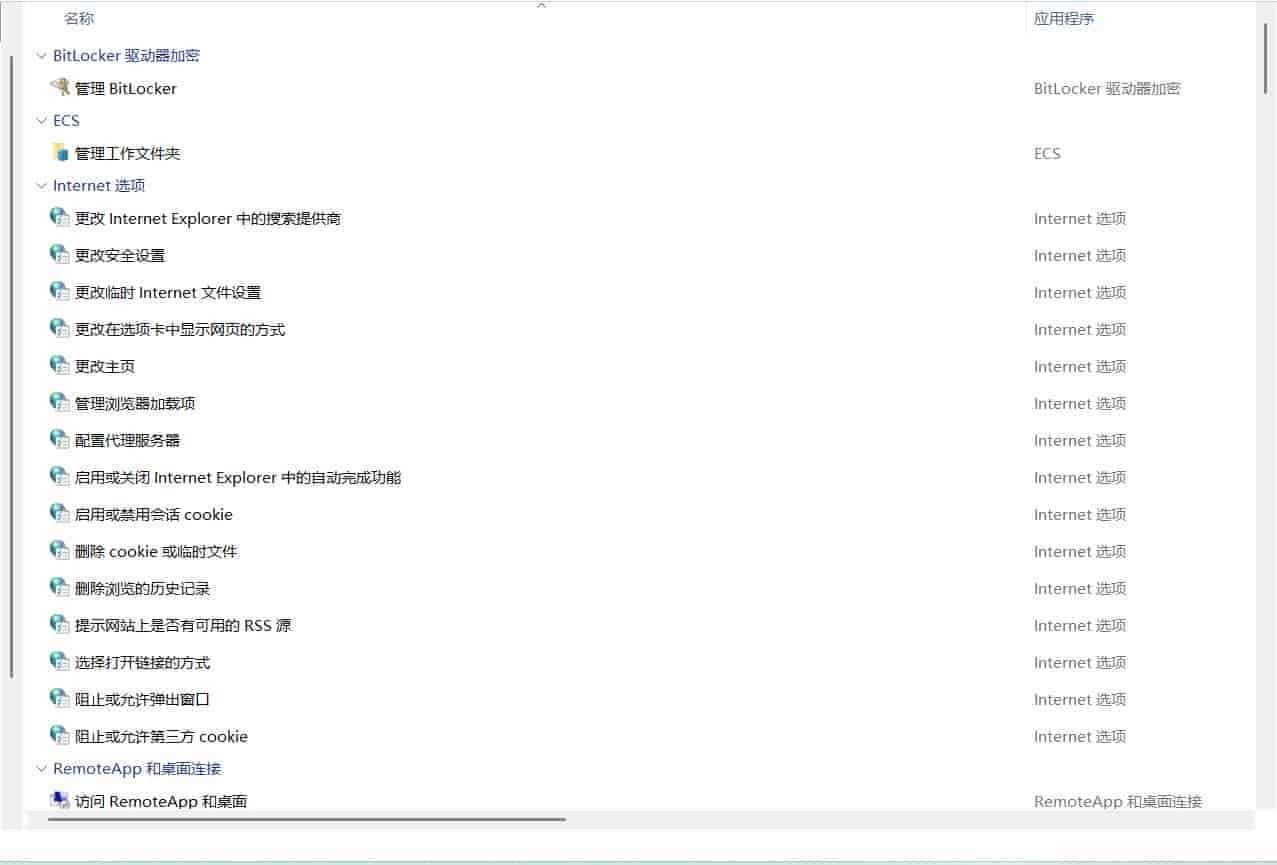
Task: Open 选择打开链接的方式 item
Action: pos(142,662)
